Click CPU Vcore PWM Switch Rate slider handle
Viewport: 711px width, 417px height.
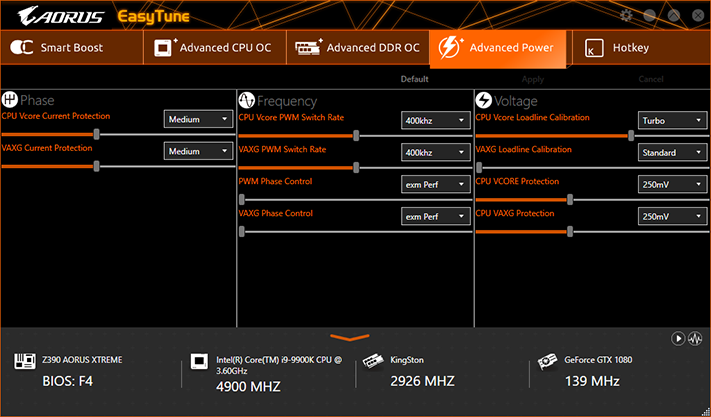click(x=356, y=136)
